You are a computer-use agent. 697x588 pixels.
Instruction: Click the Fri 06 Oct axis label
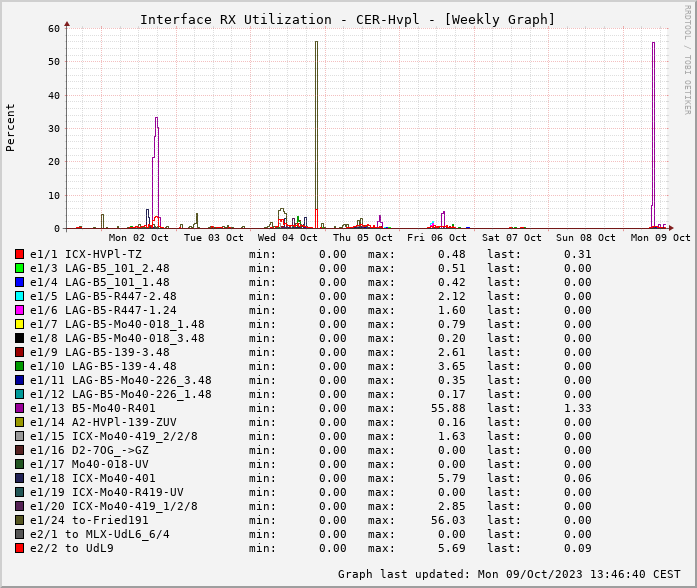click(x=437, y=238)
